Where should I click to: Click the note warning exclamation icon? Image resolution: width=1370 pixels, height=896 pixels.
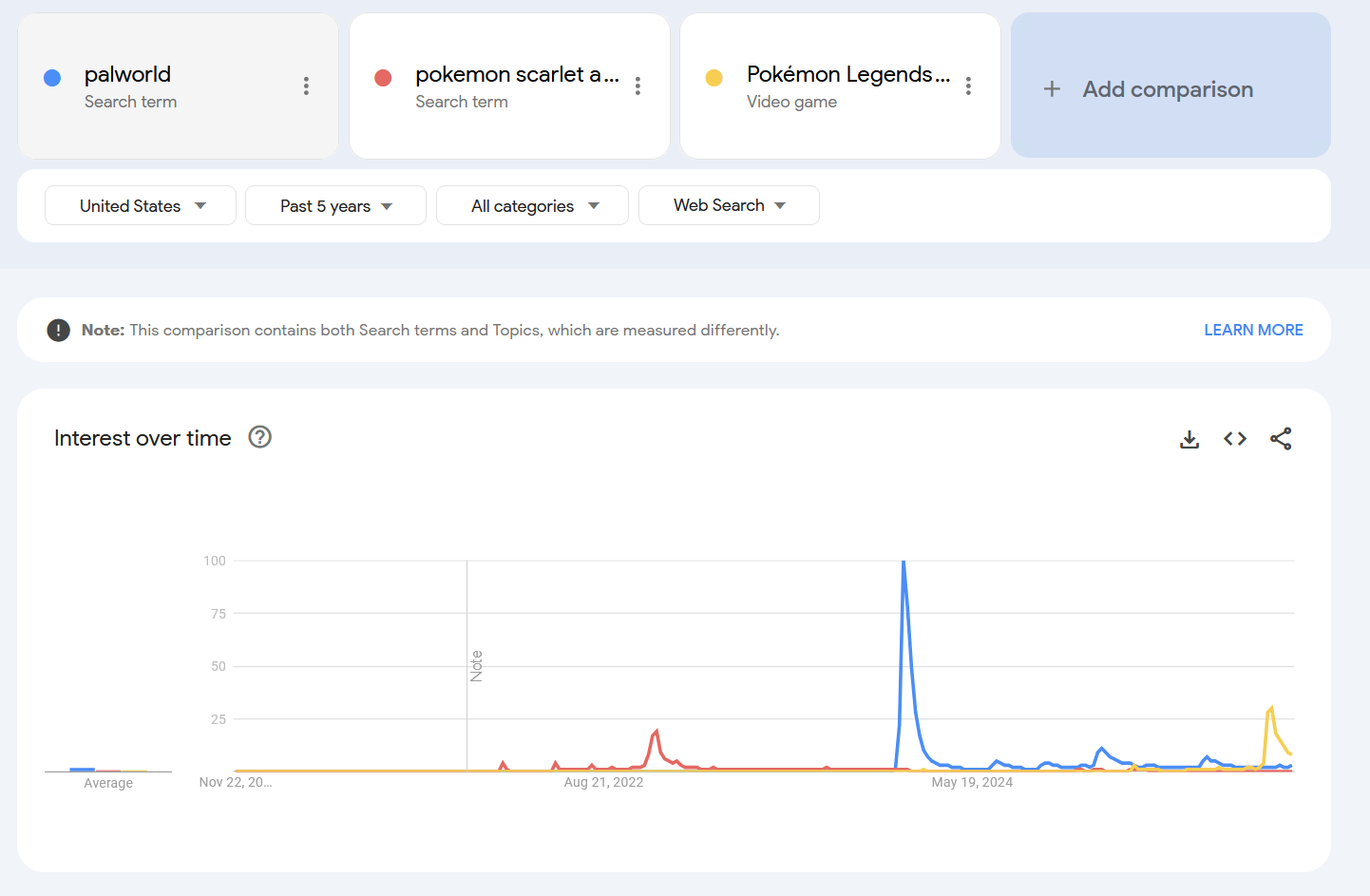[58, 330]
